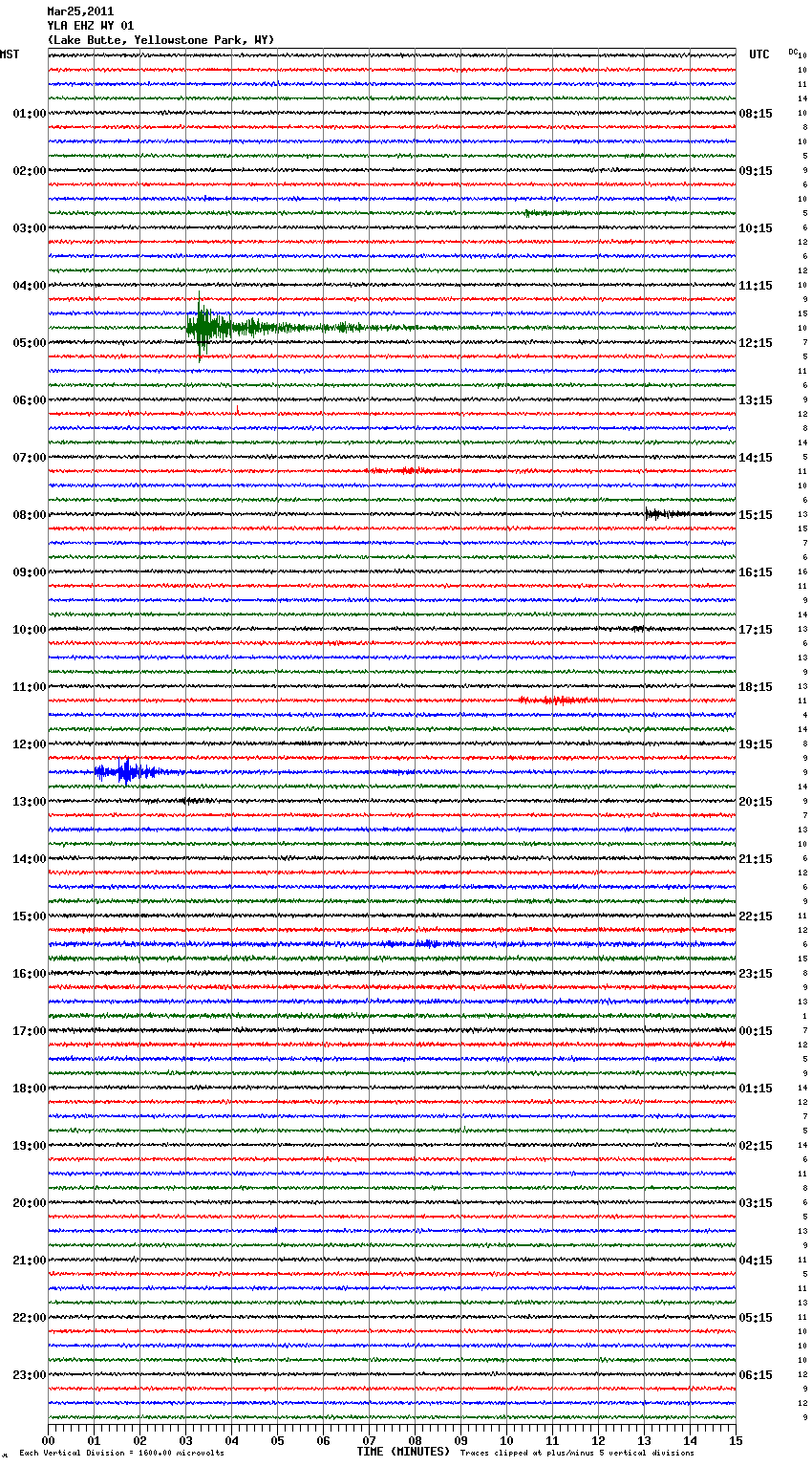Click the black event on the 13:00 trace
Viewport: 812px width, 1466px height.
click(191, 801)
